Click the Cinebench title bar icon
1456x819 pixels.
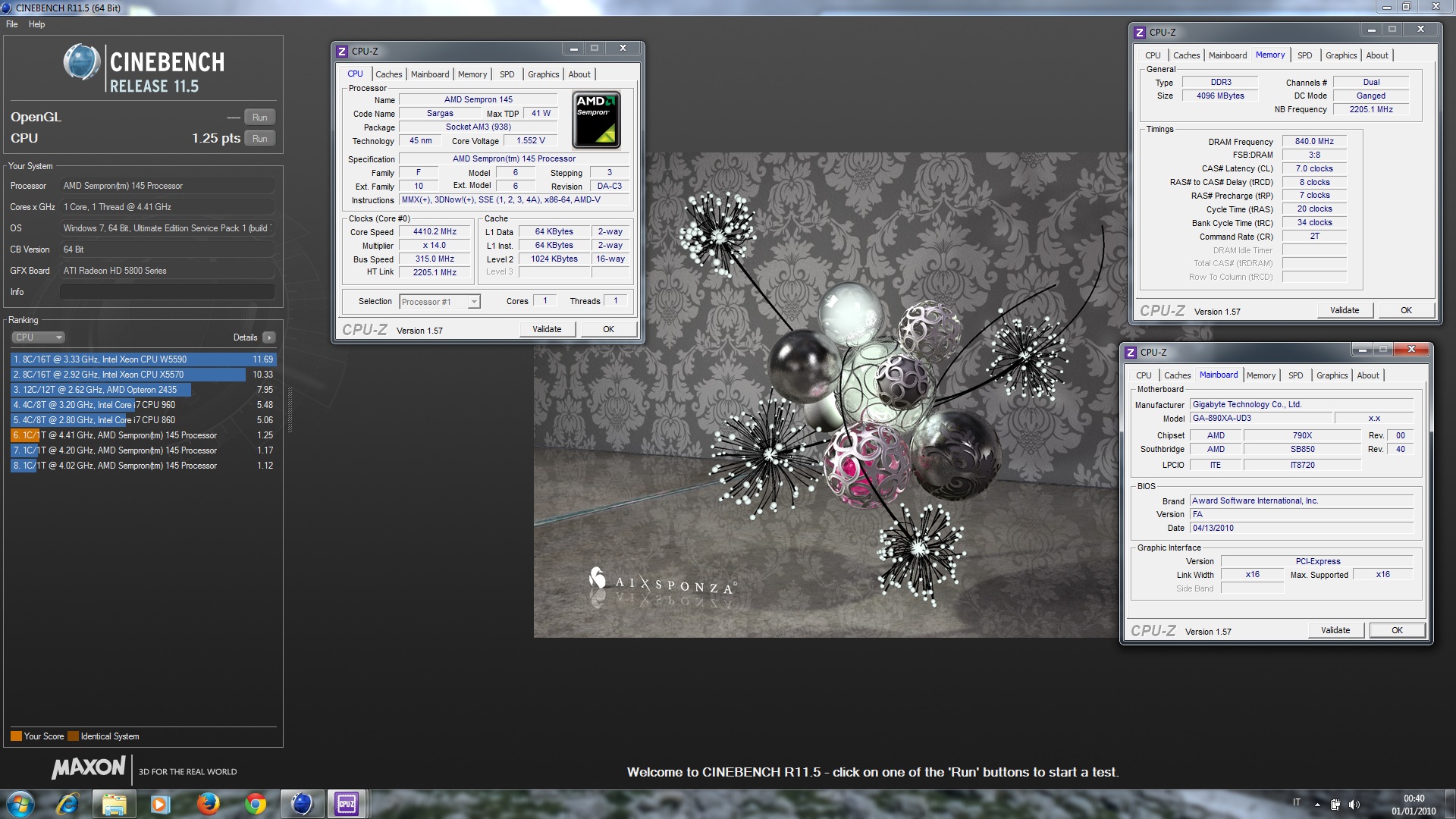[x=7, y=8]
